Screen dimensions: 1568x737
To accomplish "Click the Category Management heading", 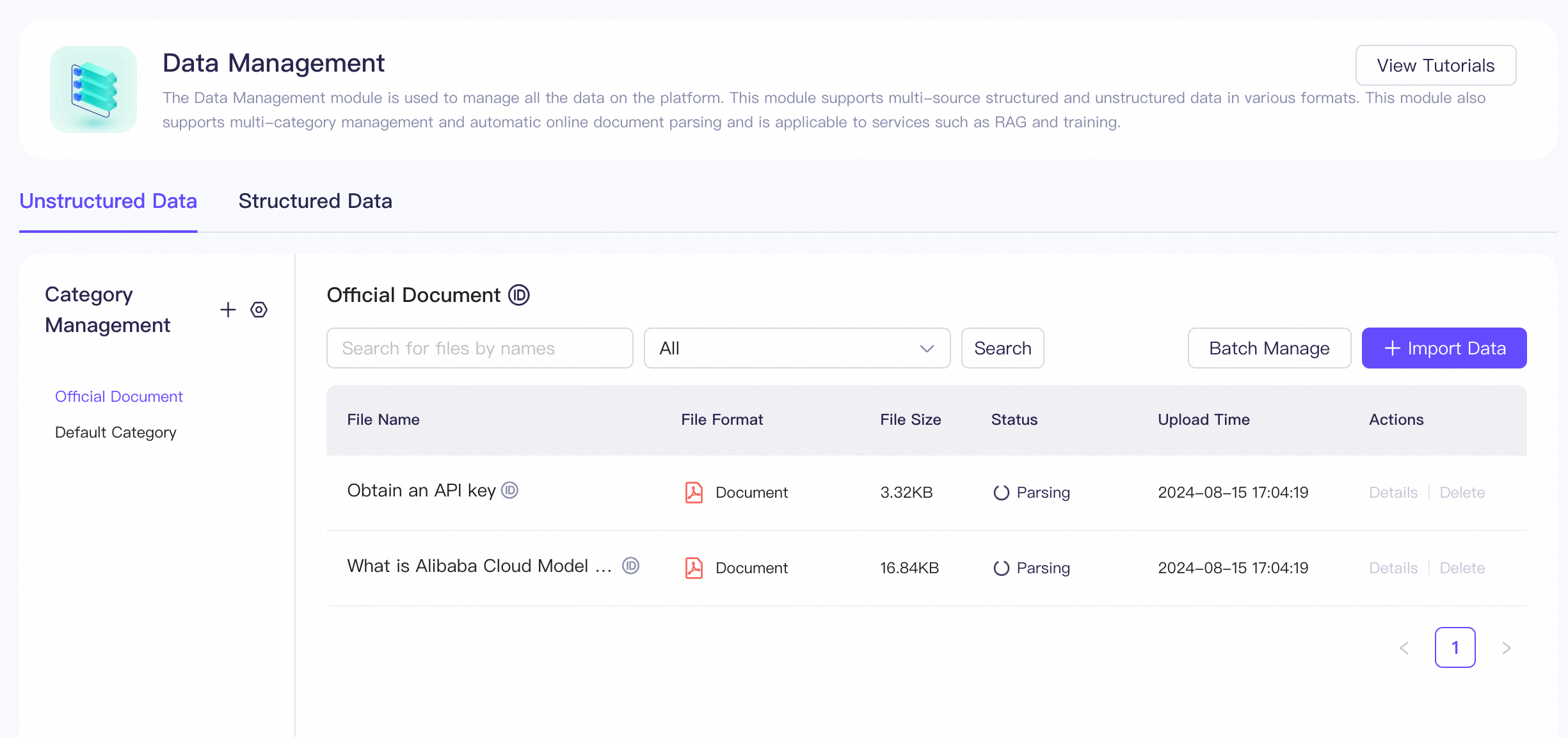I will coord(108,310).
